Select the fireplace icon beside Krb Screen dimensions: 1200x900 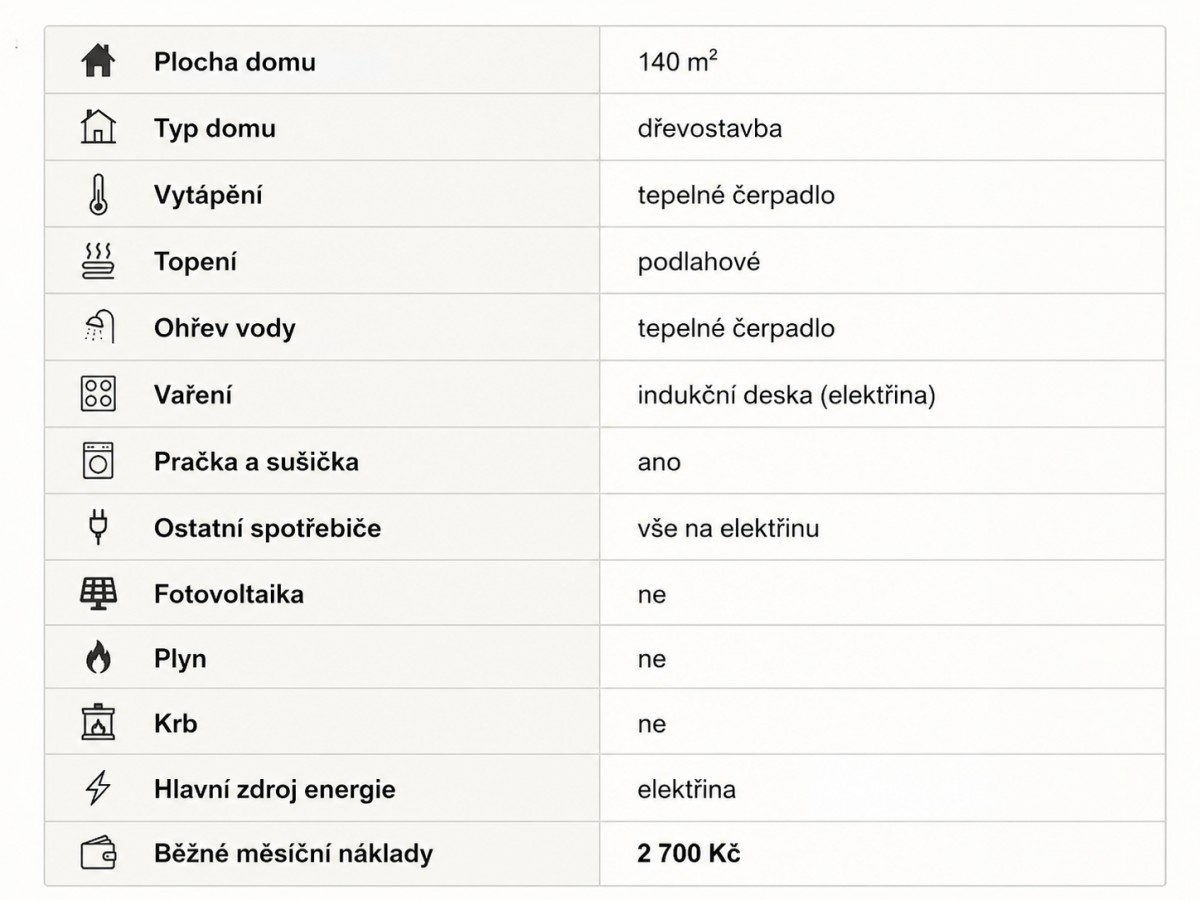pos(98,723)
